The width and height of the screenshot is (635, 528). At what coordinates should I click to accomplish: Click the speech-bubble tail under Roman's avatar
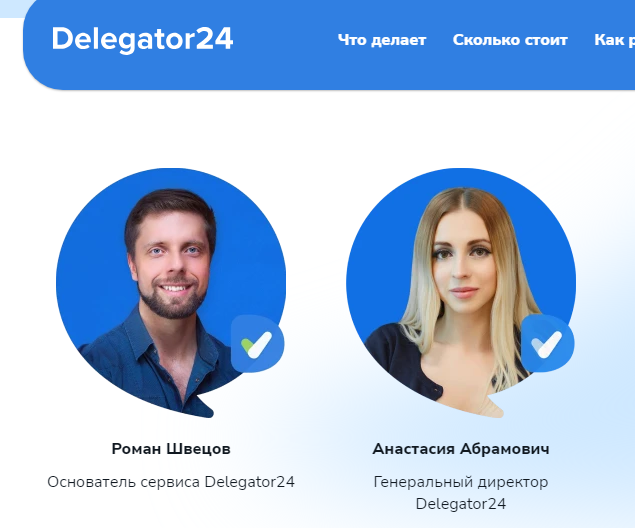click(x=205, y=406)
